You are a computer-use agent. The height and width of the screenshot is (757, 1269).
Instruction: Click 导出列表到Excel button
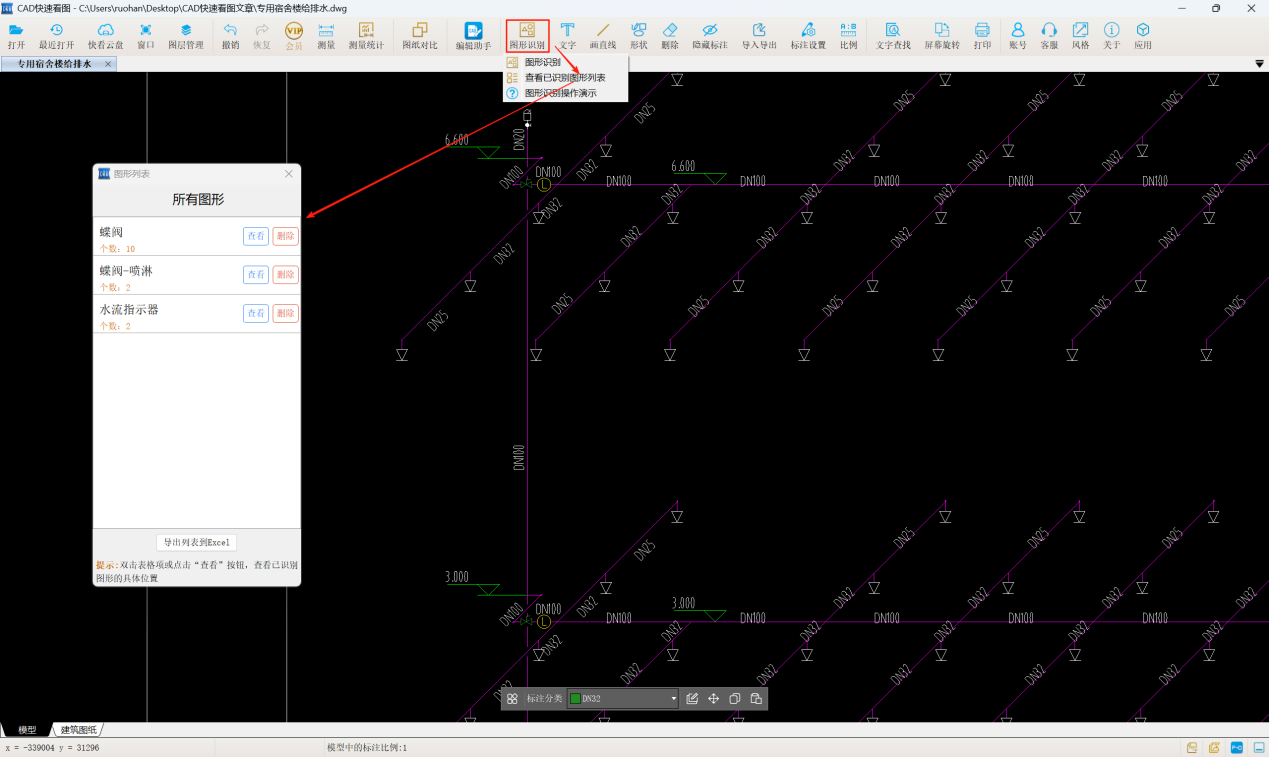pos(197,542)
